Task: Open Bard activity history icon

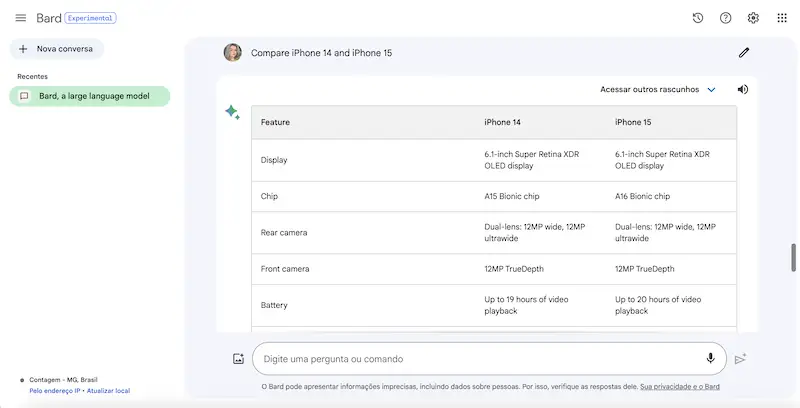Action: [x=698, y=18]
